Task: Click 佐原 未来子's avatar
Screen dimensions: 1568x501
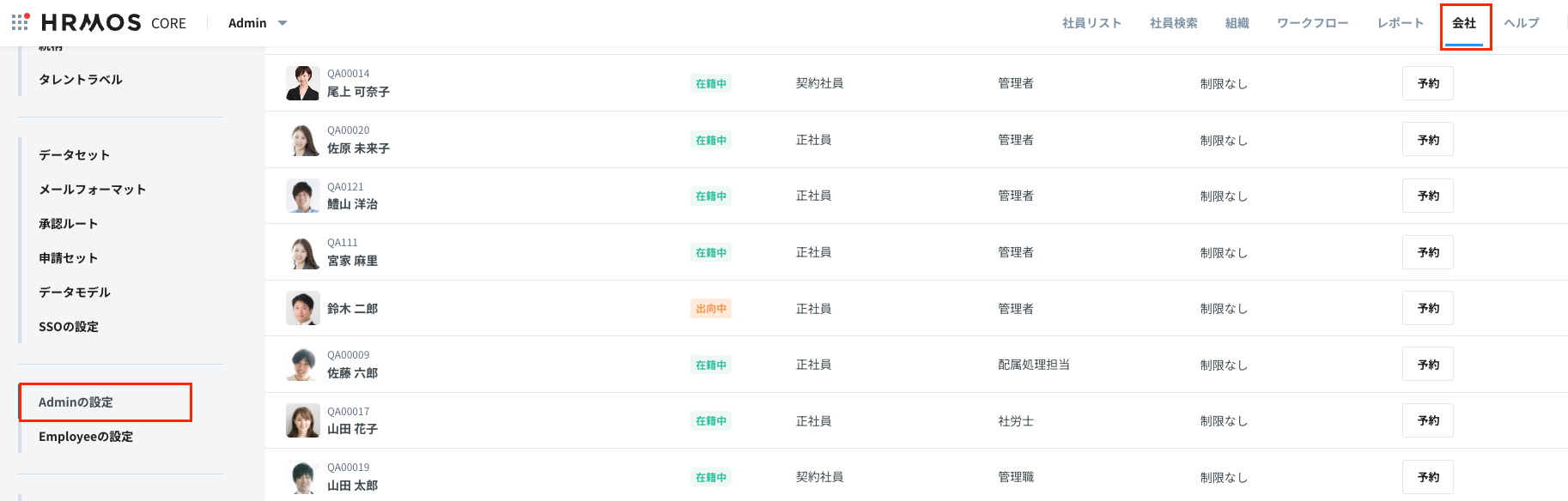Action: coord(302,140)
